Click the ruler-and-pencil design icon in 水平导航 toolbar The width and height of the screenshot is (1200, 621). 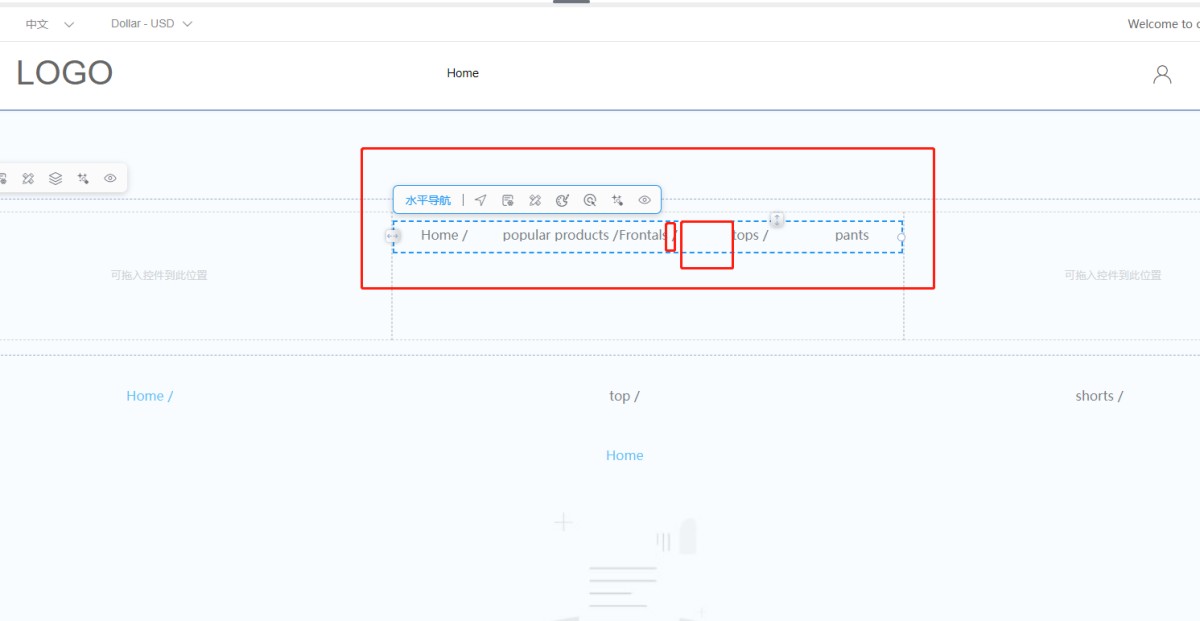[x=535, y=200]
